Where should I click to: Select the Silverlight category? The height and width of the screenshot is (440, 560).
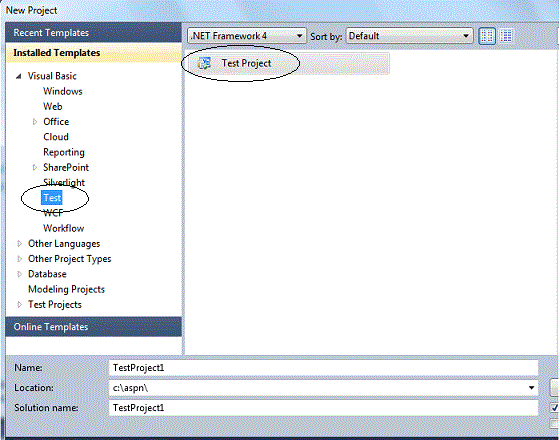(x=64, y=182)
